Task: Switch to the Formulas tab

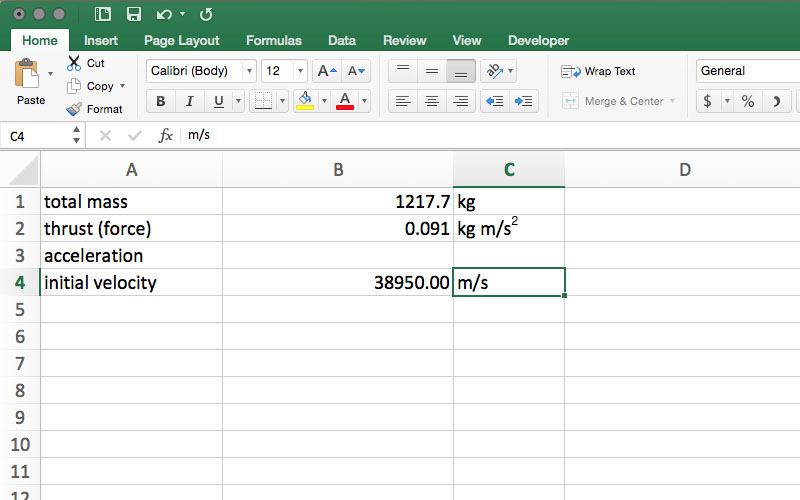Action: (273, 41)
